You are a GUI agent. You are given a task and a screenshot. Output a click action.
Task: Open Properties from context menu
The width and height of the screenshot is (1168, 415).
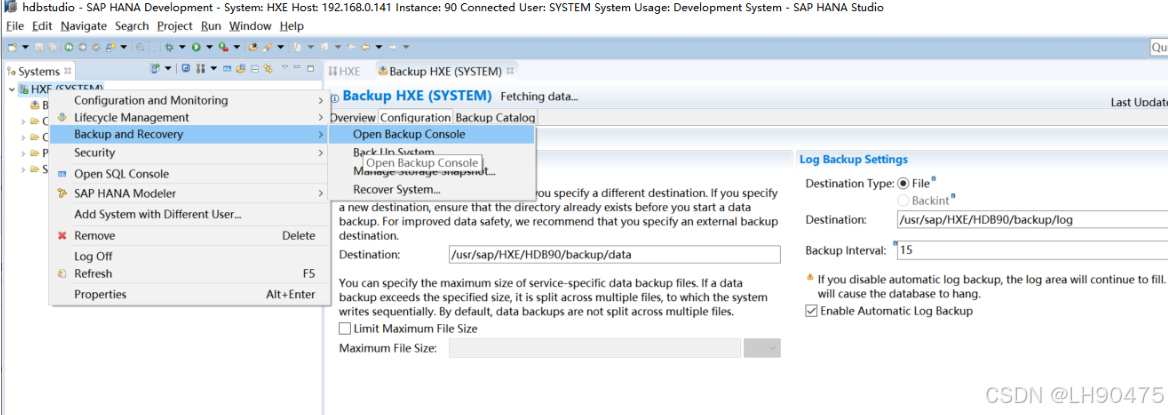[190, 294]
